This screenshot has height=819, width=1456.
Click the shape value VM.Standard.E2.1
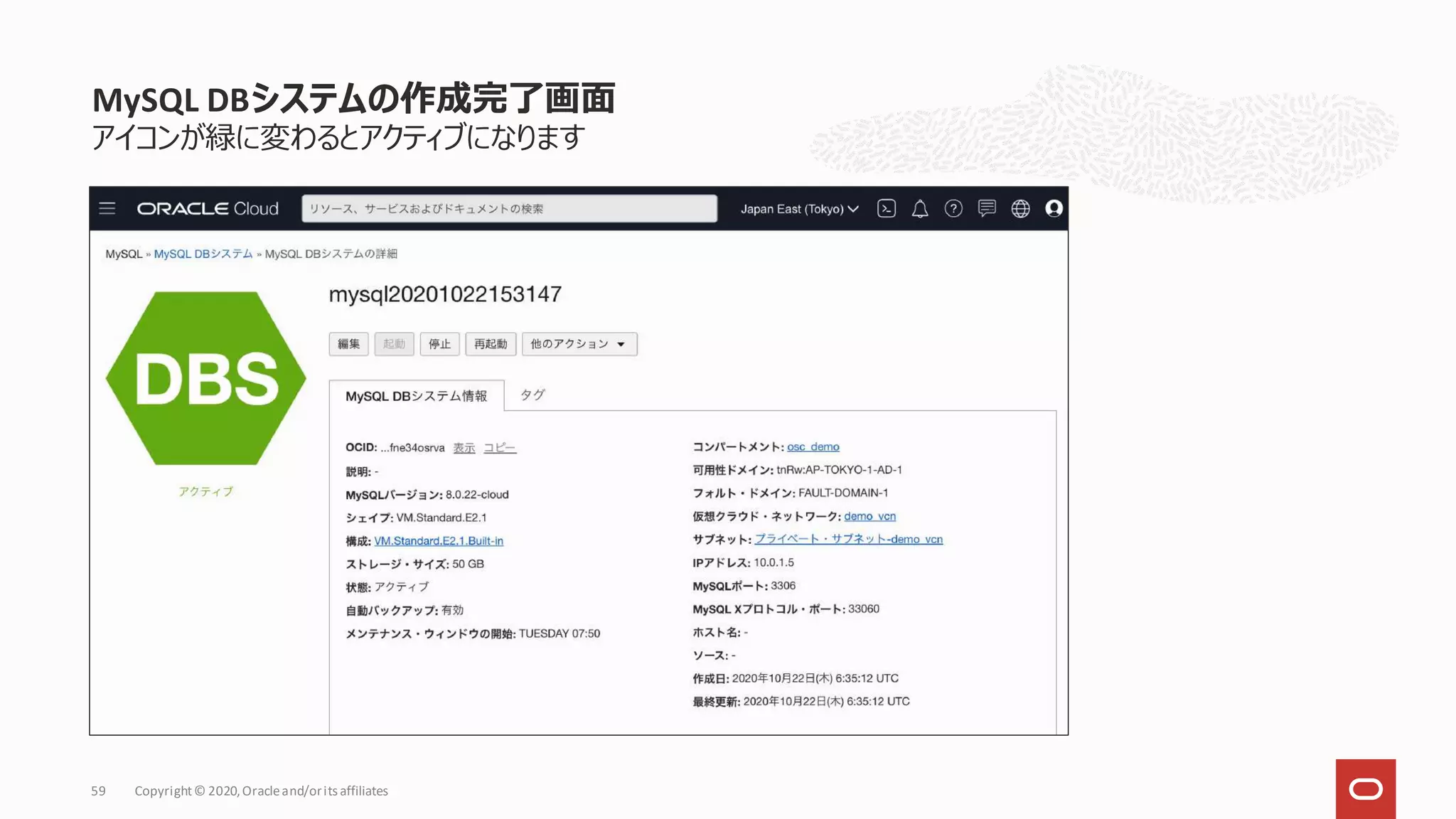point(441,518)
